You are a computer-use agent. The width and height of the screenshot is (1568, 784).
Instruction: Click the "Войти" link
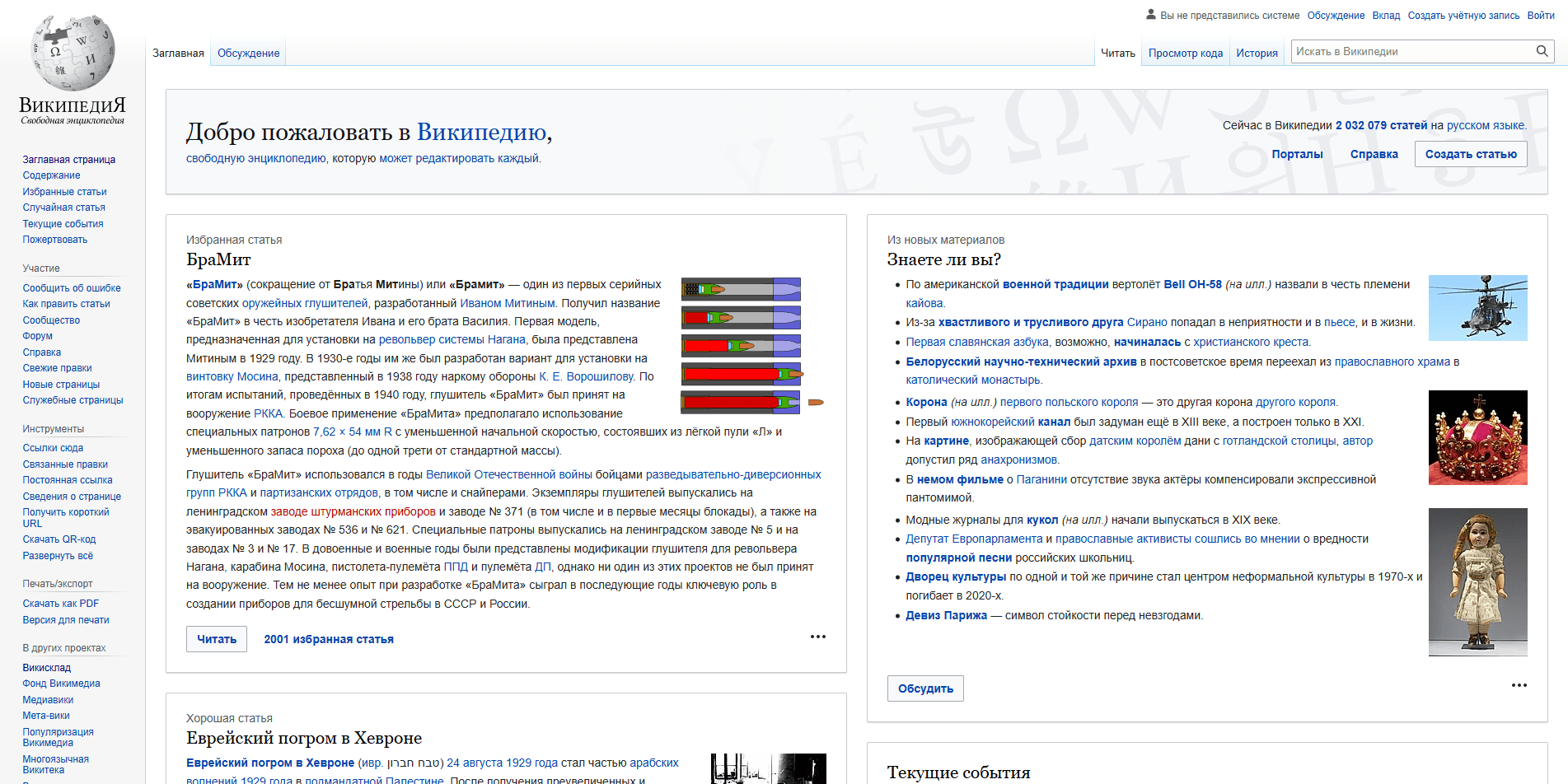[x=1539, y=15]
